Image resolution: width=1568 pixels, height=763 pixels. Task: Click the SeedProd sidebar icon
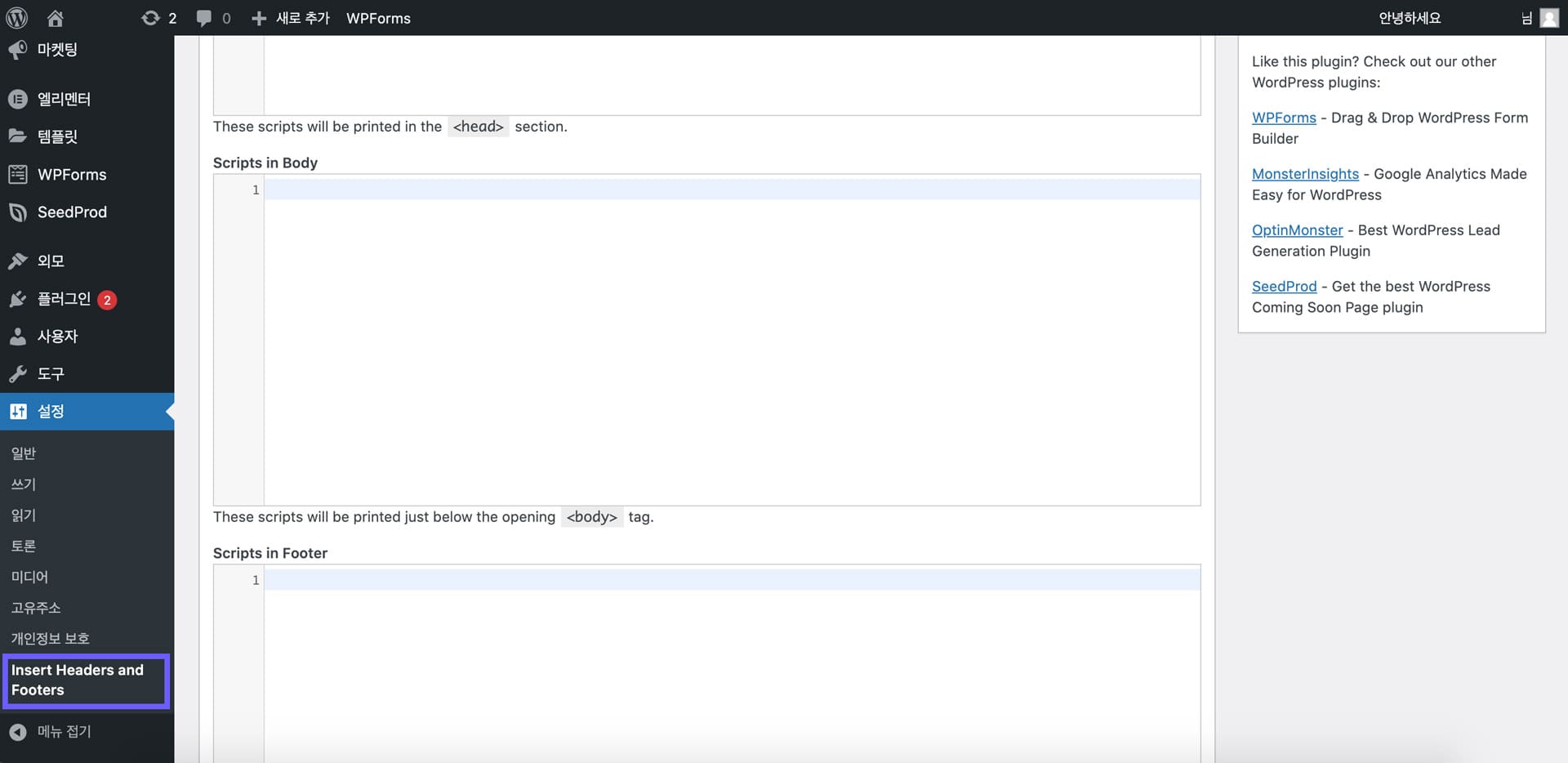[x=18, y=212]
